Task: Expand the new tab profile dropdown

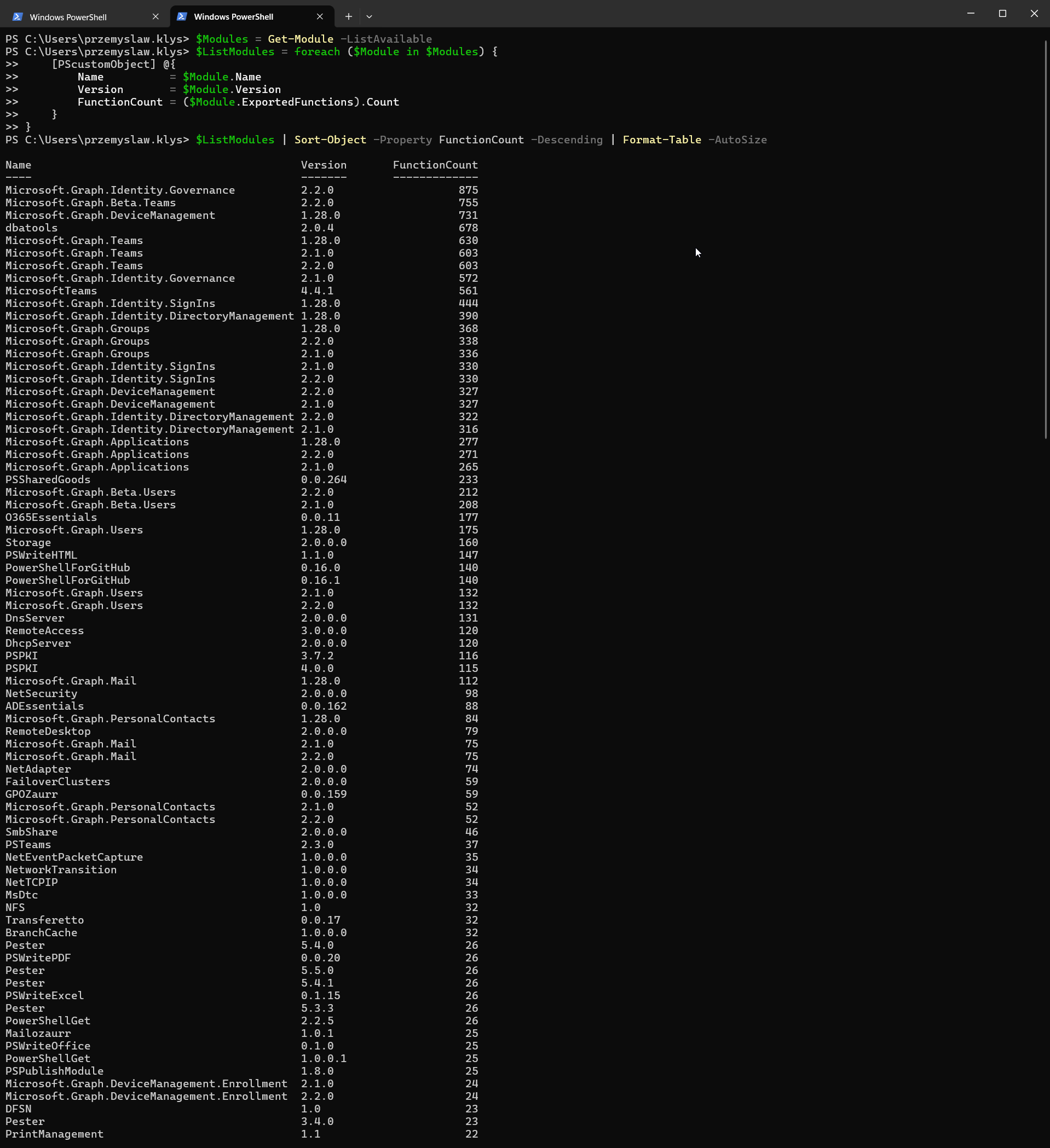Action: (369, 17)
